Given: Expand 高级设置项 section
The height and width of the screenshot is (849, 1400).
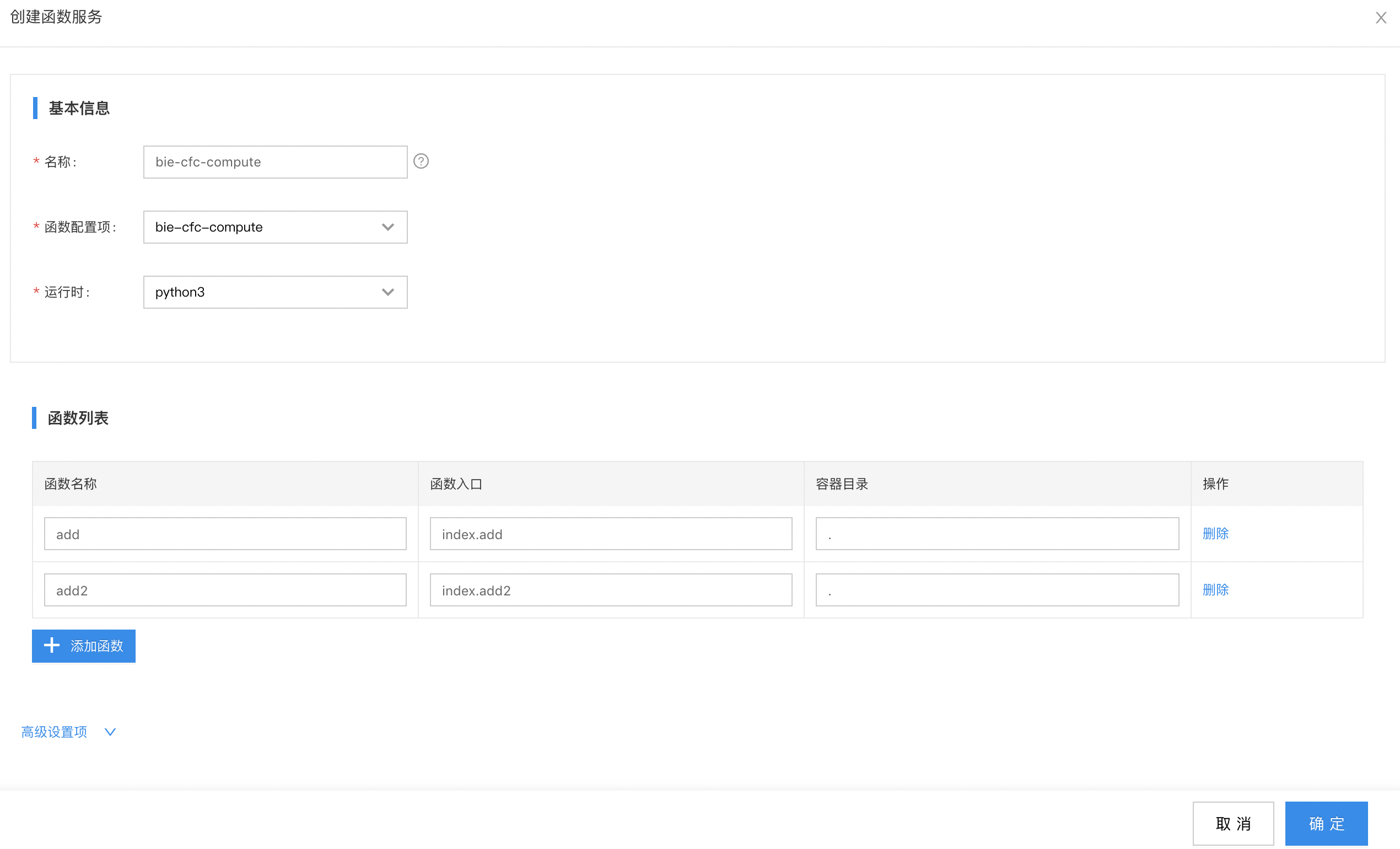Looking at the screenshot, I should pyautogui.click(x=68, y=732).
